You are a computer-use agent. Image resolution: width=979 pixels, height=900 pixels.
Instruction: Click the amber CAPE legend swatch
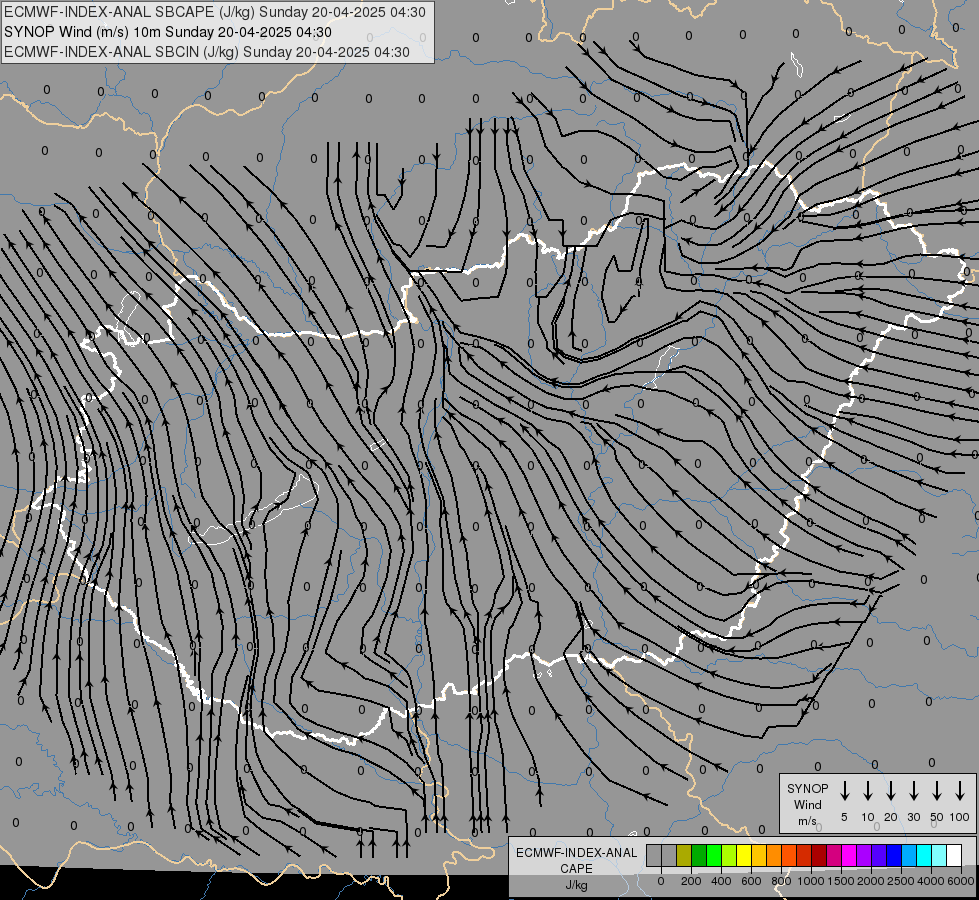coord(759,855)
